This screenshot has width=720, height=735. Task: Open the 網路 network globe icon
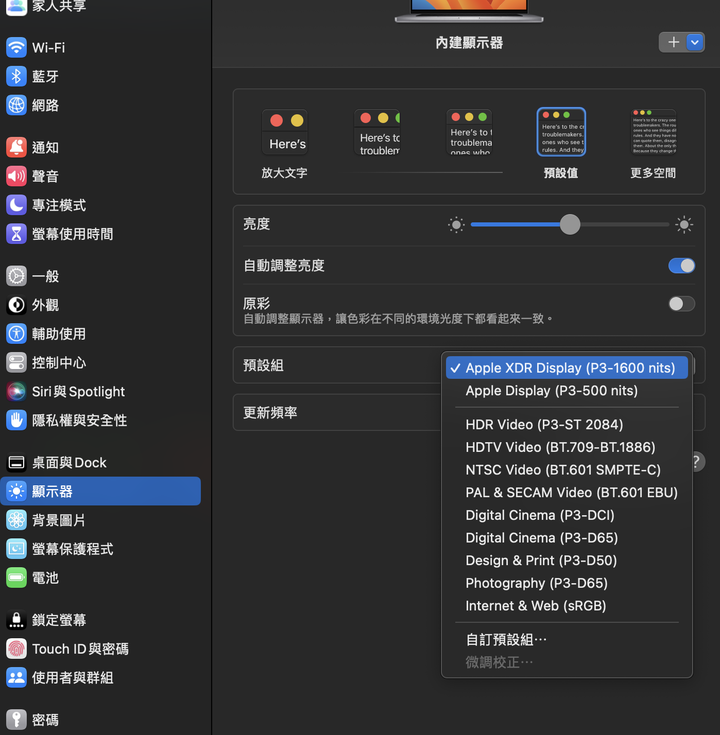[16, 105]
